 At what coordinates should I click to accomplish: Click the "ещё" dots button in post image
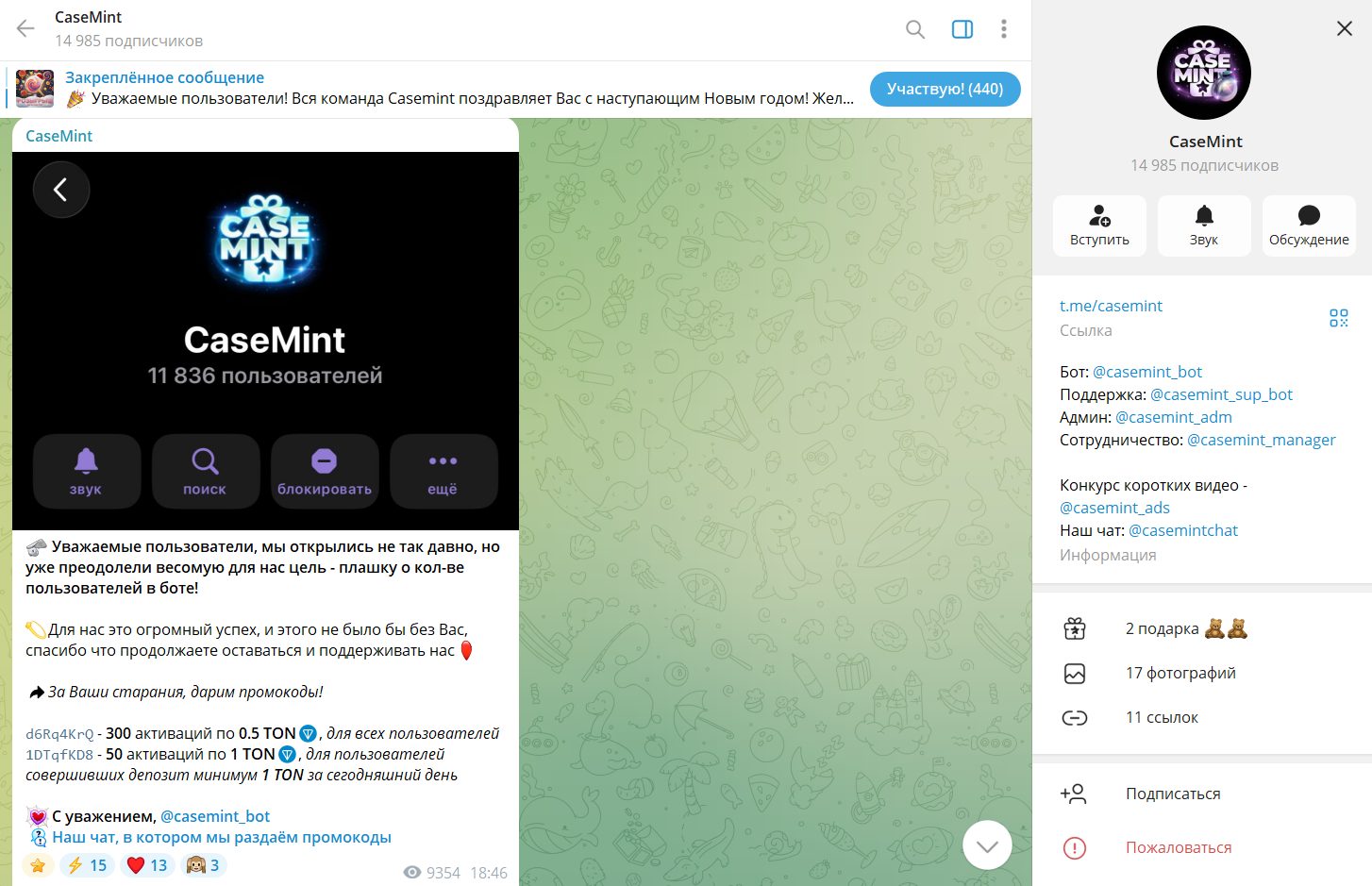coord(443,472)
